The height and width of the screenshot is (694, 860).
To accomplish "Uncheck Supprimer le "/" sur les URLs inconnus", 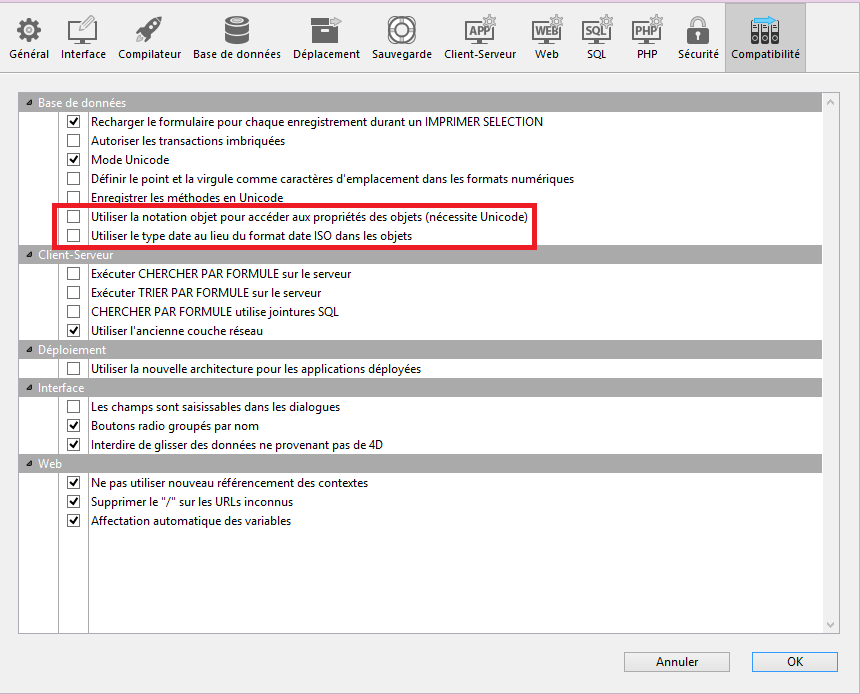I will coord(73,501).
